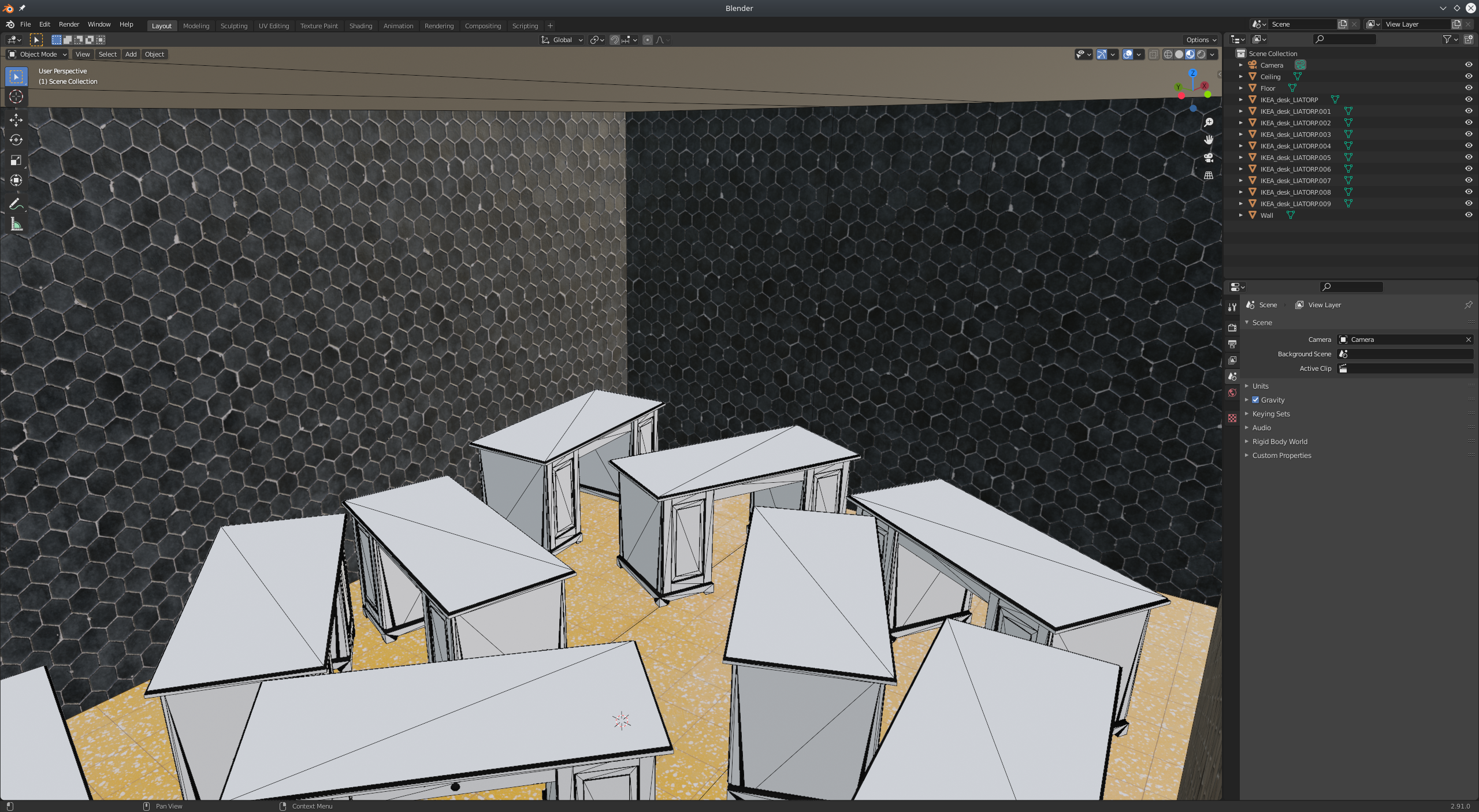Disable the Gravity checkbox
Screen dimensions: 1479x812
[1255, 399]
